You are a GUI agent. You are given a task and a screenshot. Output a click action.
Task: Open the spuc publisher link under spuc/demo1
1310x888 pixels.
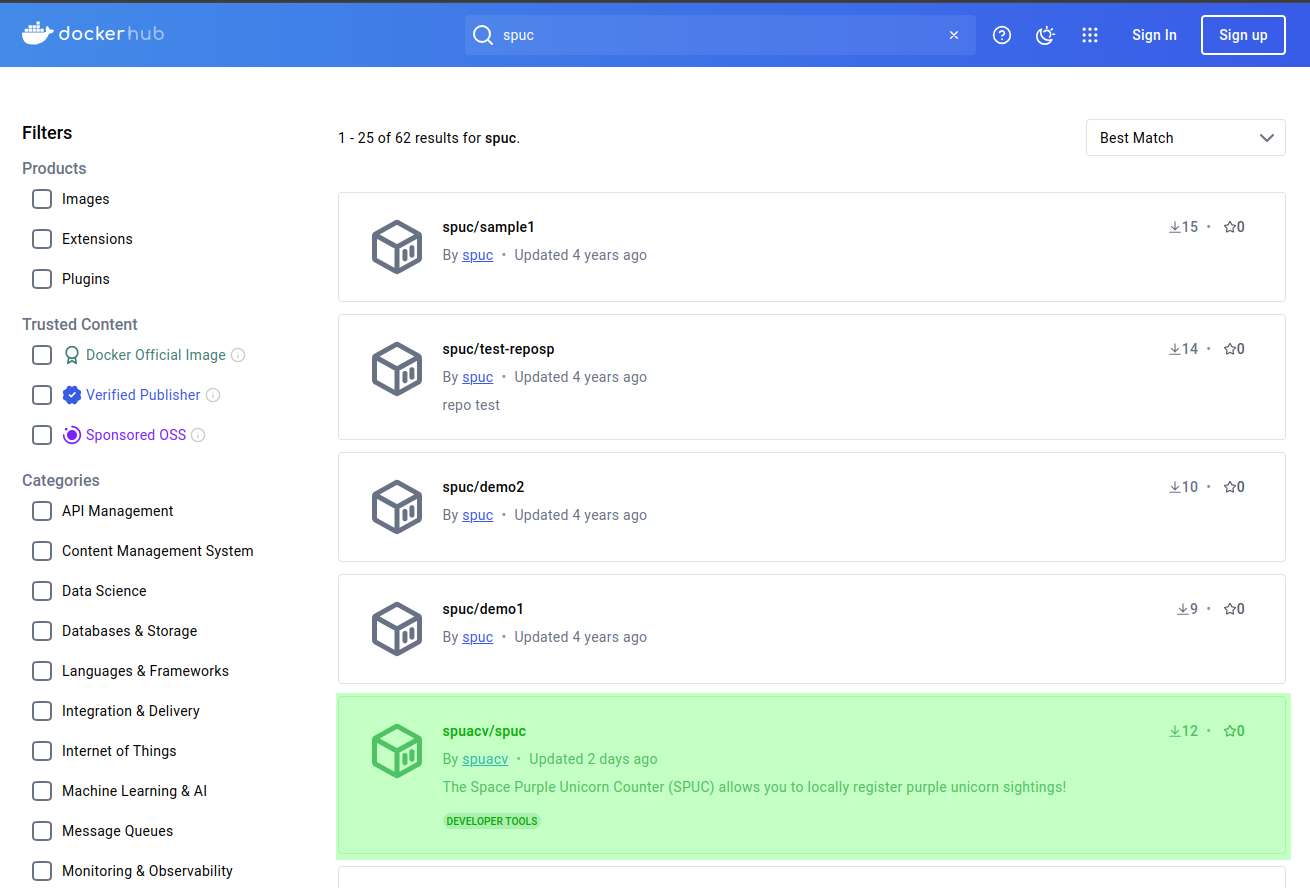coord(477,637)
